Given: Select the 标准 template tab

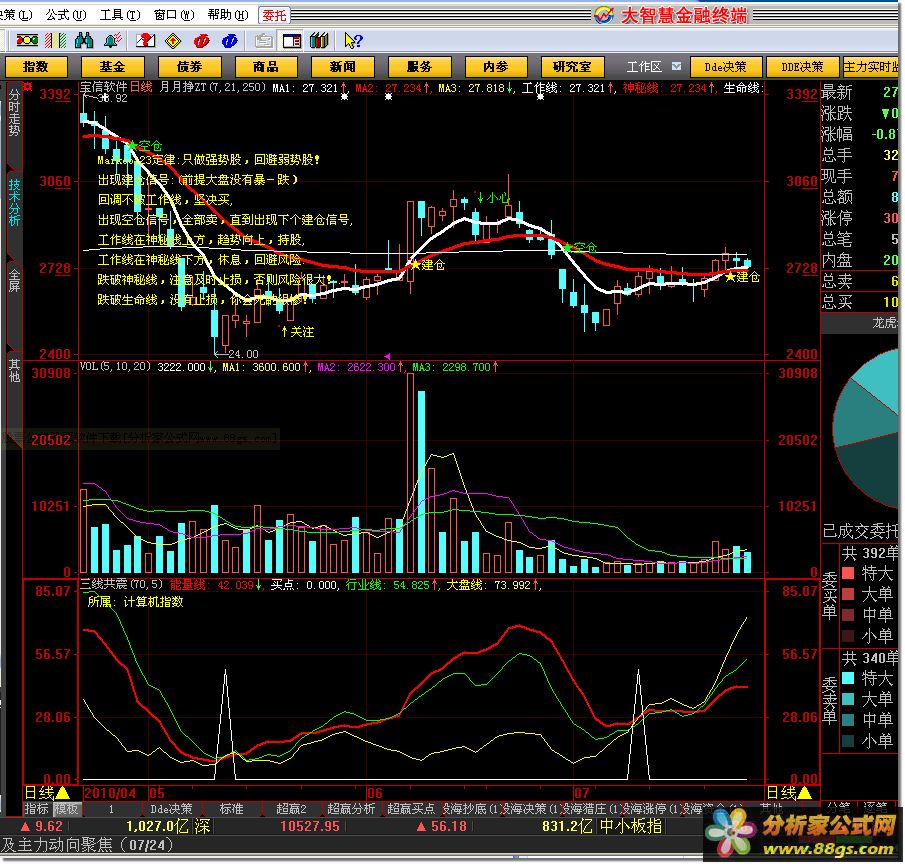Looking at the screenshot, I should pos(231,809).
